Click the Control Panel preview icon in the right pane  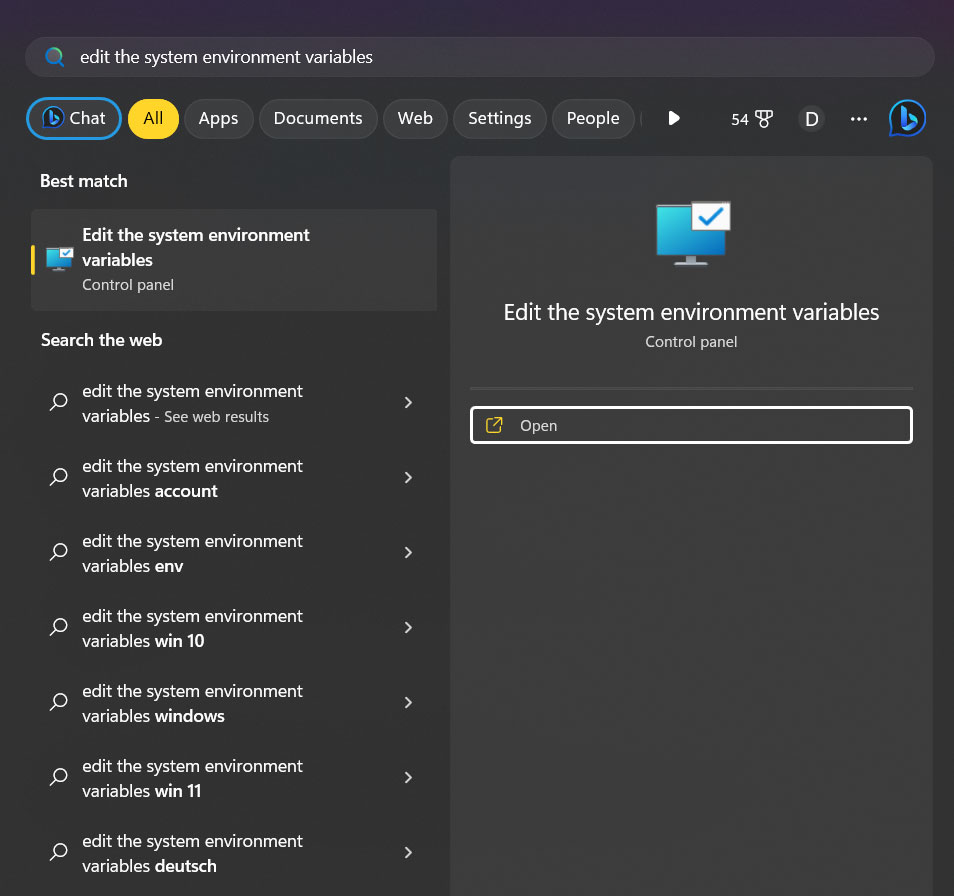tap(691, 232)
